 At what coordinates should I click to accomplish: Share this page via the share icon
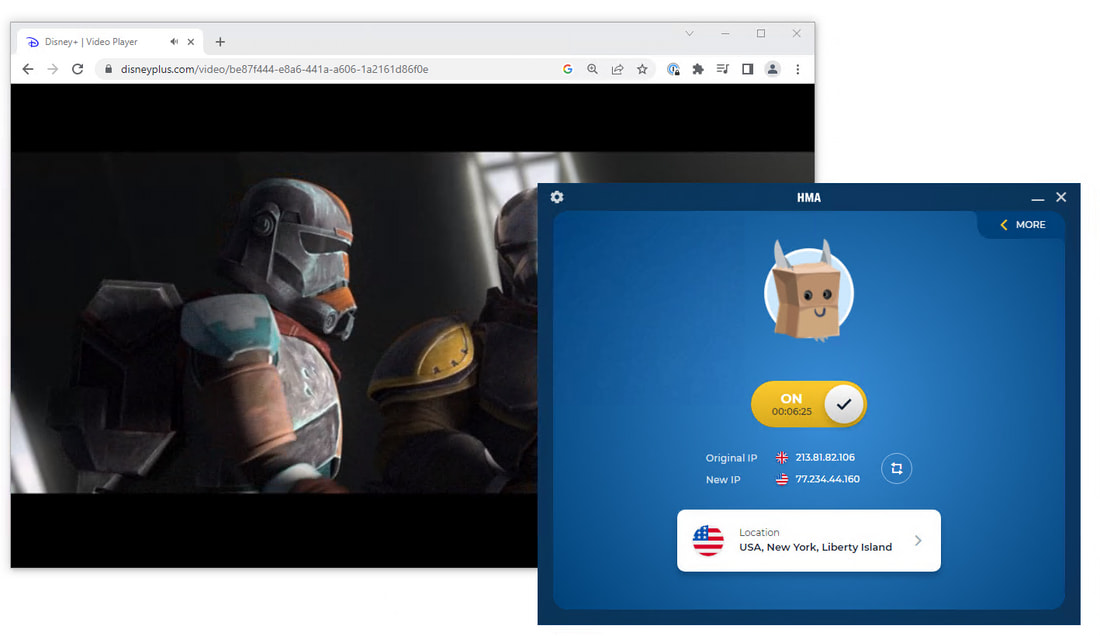pyautogui.click(x=617, y=69)
